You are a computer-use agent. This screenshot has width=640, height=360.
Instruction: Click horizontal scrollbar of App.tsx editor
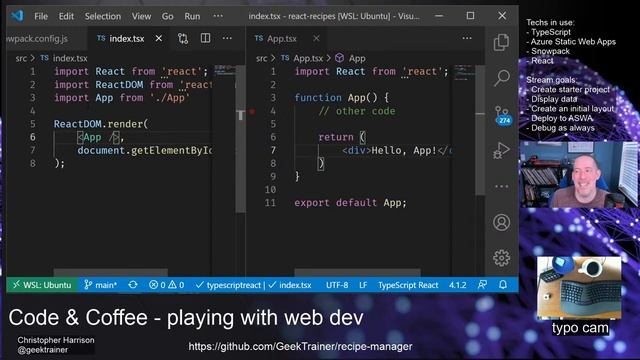click(357, 272)
